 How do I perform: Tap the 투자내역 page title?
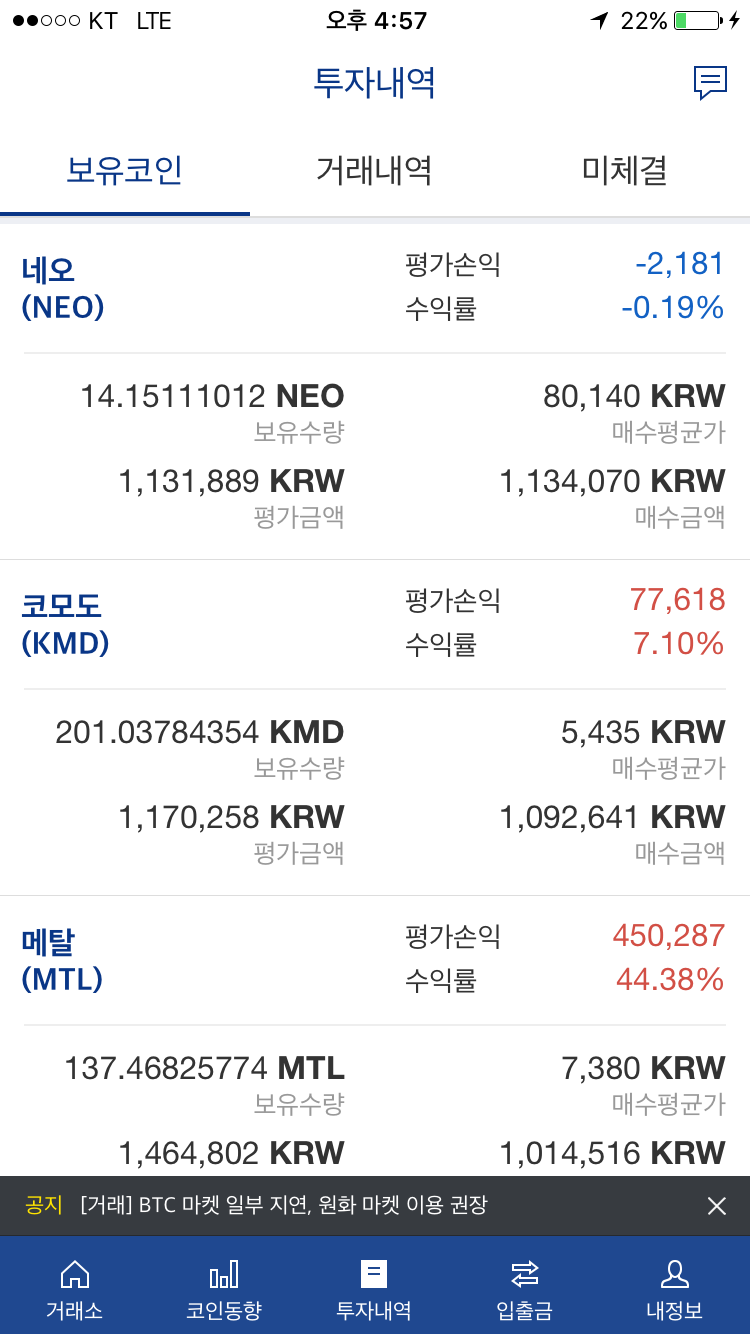click(x=375, y=83)
